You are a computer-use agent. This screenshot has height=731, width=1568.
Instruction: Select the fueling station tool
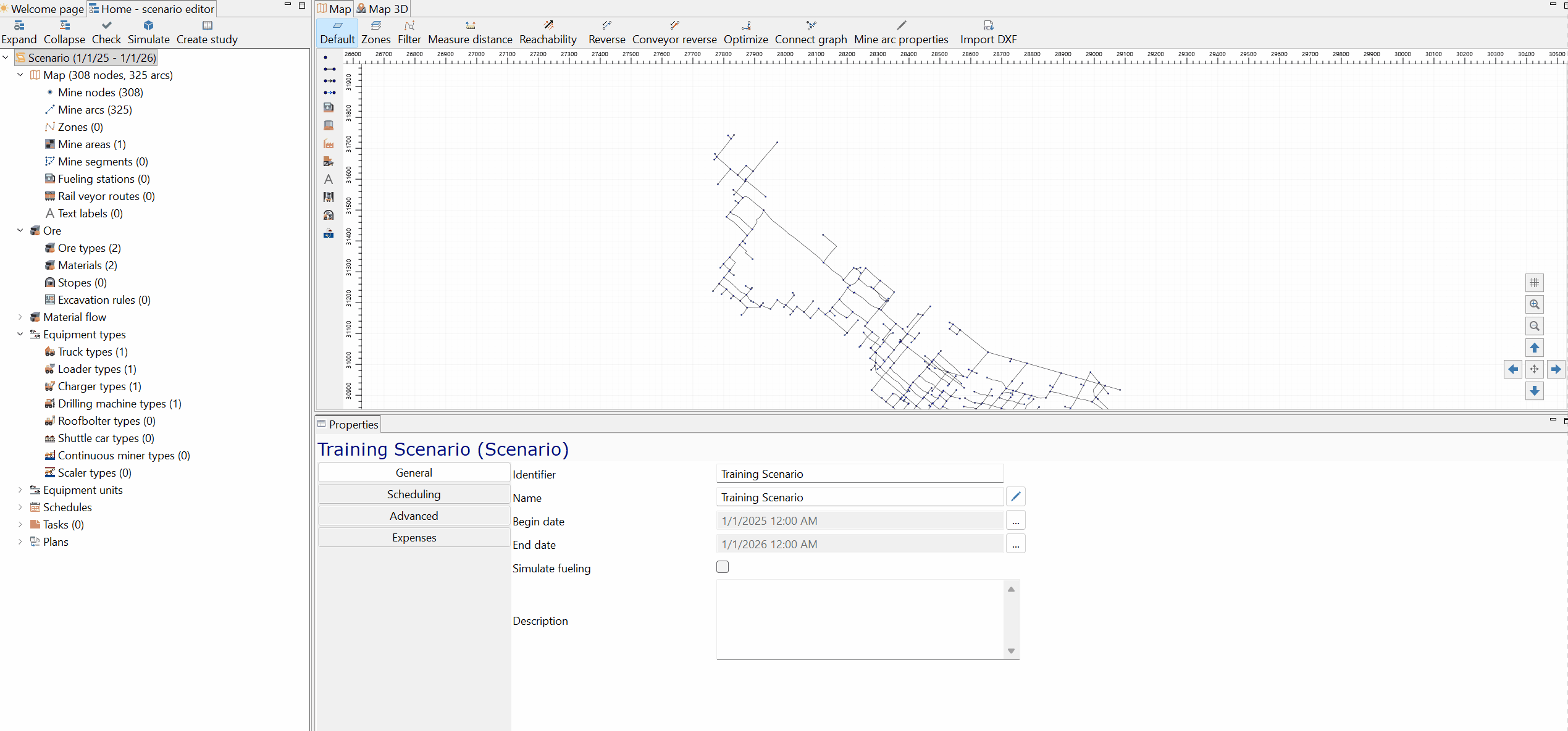click(x=329, y=107)
